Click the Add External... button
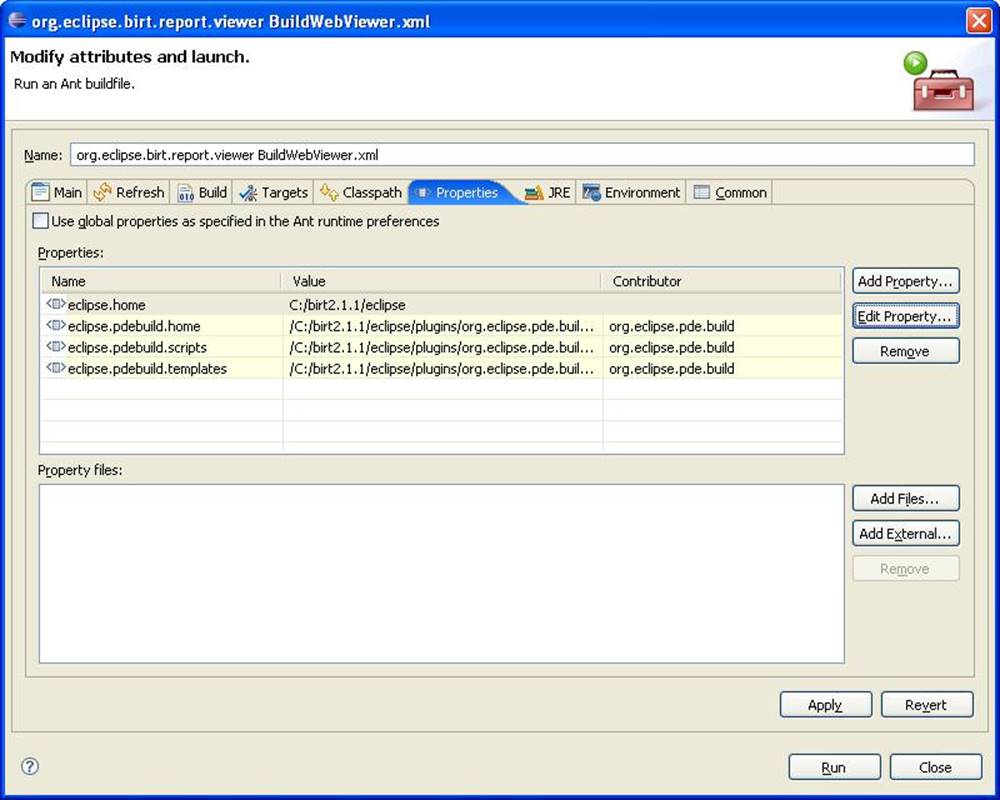The height and width of the screenshot is (800, 1000). [x=906, y=533]
